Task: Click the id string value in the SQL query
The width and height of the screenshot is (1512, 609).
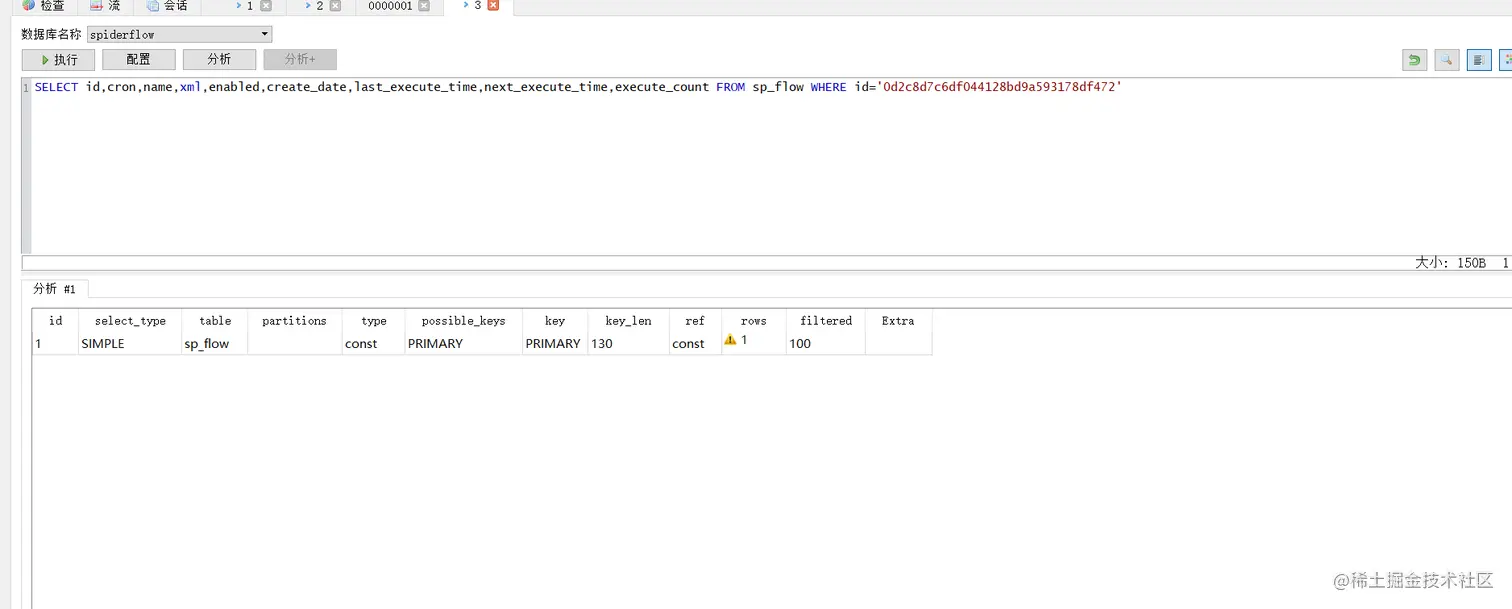Action: coord(999,87)
